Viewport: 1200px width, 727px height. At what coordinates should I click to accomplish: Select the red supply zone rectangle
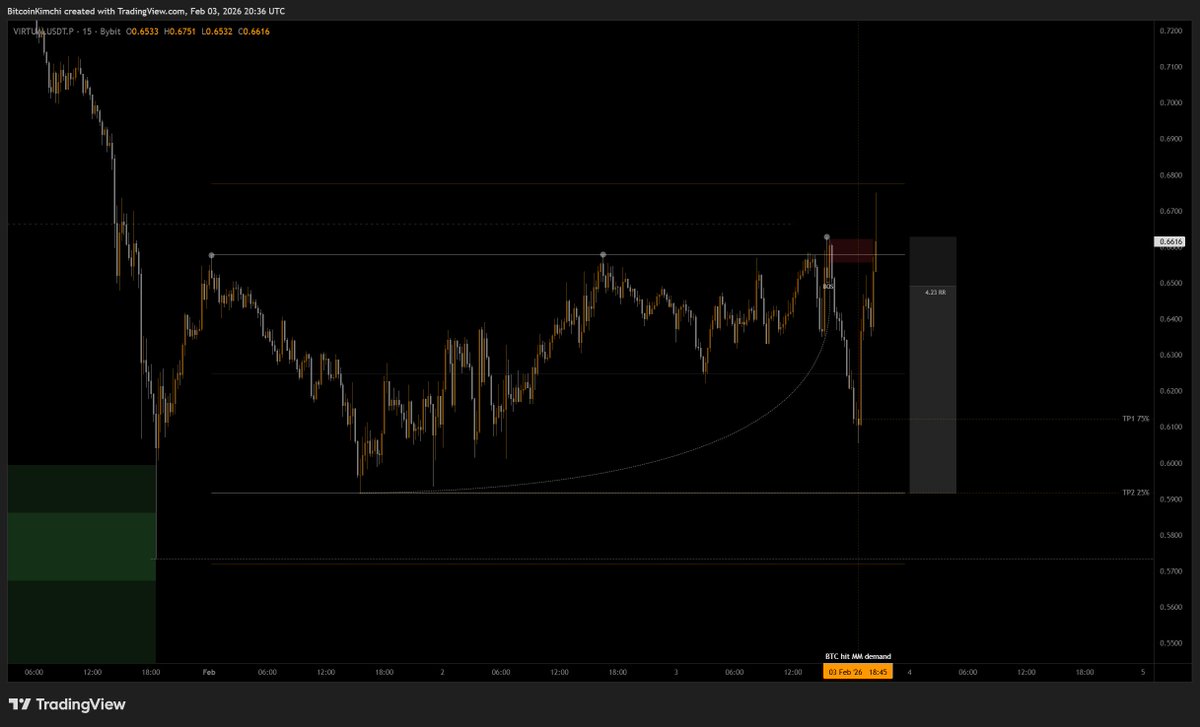(852, 251)
